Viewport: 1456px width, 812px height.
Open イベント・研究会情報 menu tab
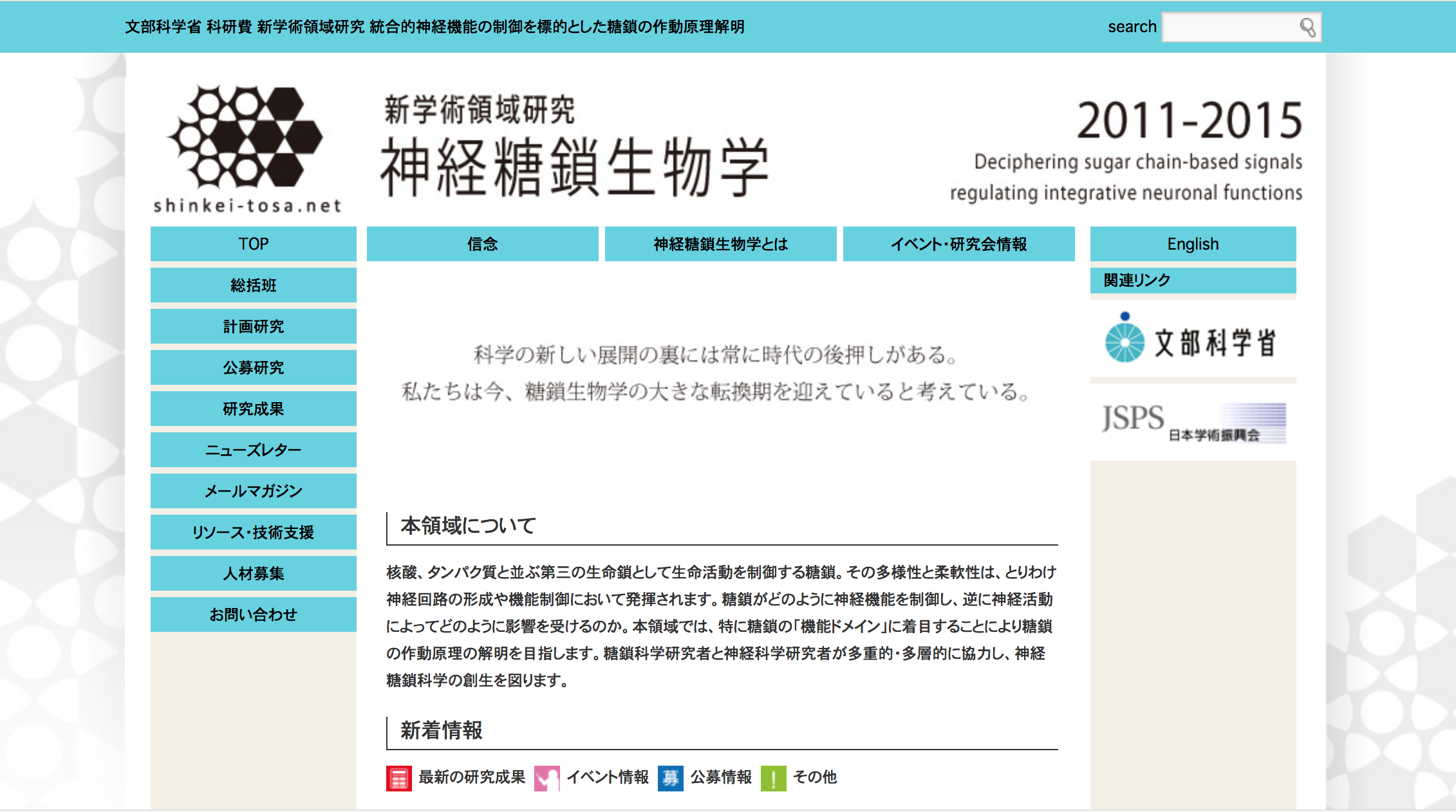coord(958,244)
